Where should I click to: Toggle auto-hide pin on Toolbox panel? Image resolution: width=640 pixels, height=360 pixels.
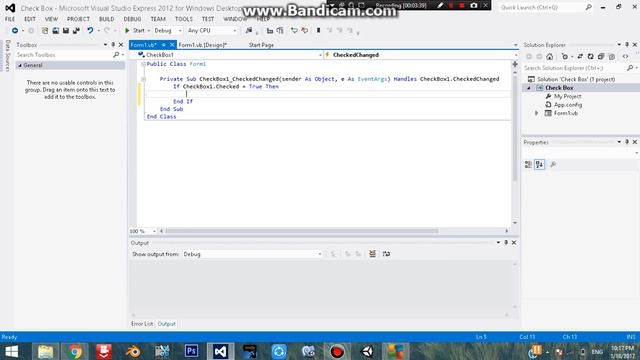click(x=113, y=44)
